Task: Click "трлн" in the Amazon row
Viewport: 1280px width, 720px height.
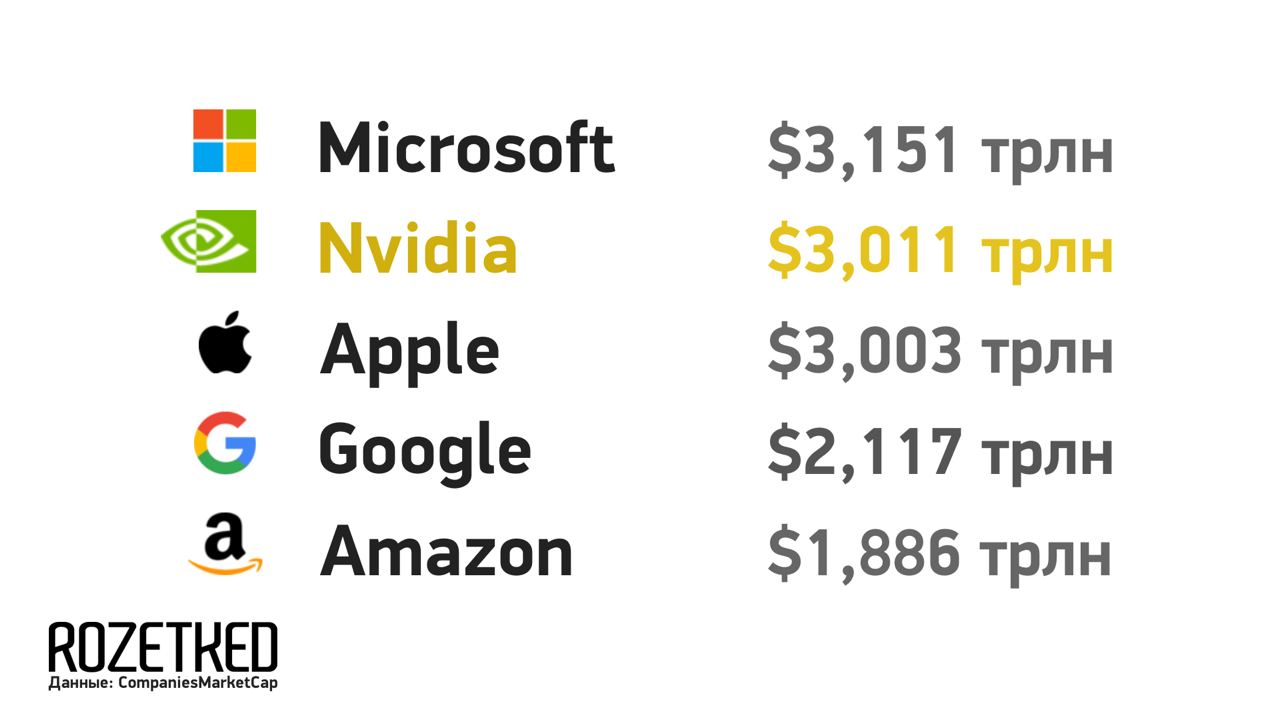Action: pyautogui.click(x=1047, y=553)
